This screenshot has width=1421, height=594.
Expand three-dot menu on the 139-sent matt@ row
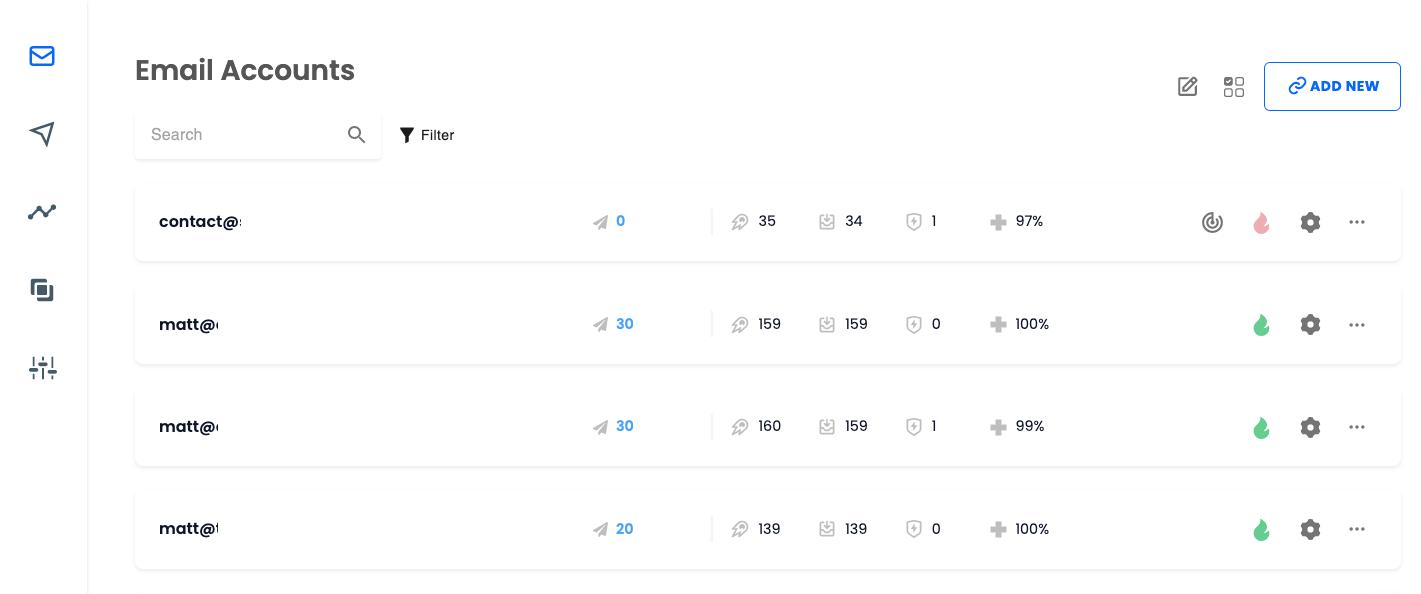[x=1357, y=529]
